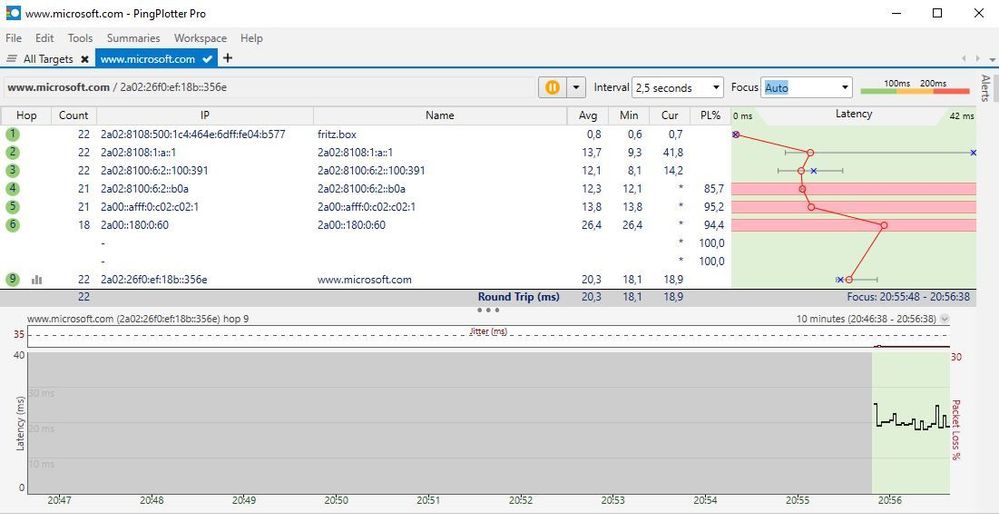Click the hop 4 green circle icon
Image resolution: width=999 pixels, height=514 pixels.
pos(12,189)
